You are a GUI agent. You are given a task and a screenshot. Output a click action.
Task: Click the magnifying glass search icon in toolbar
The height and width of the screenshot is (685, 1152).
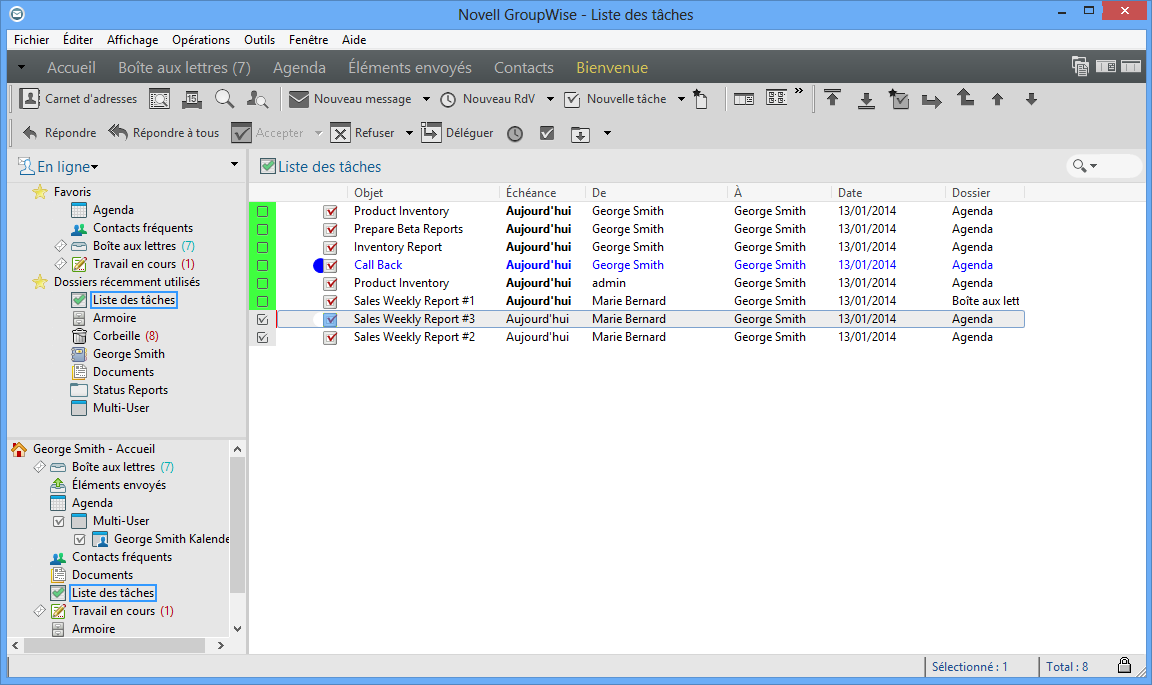click(224, 98)
